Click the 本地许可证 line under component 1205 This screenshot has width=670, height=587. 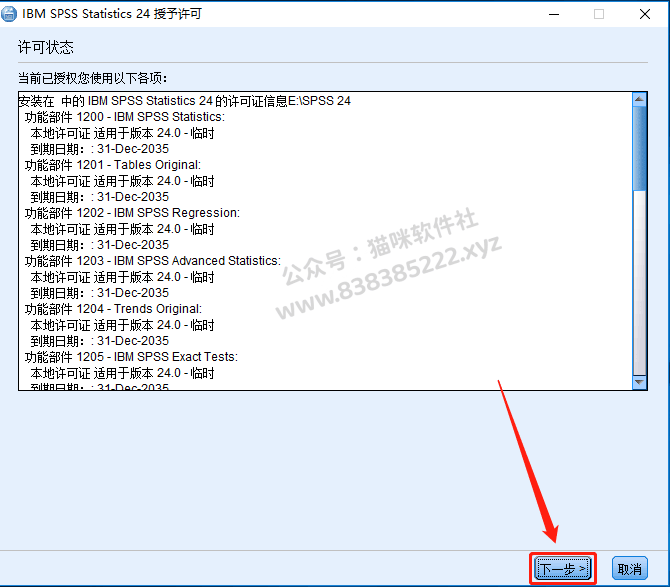coord(122,373)
